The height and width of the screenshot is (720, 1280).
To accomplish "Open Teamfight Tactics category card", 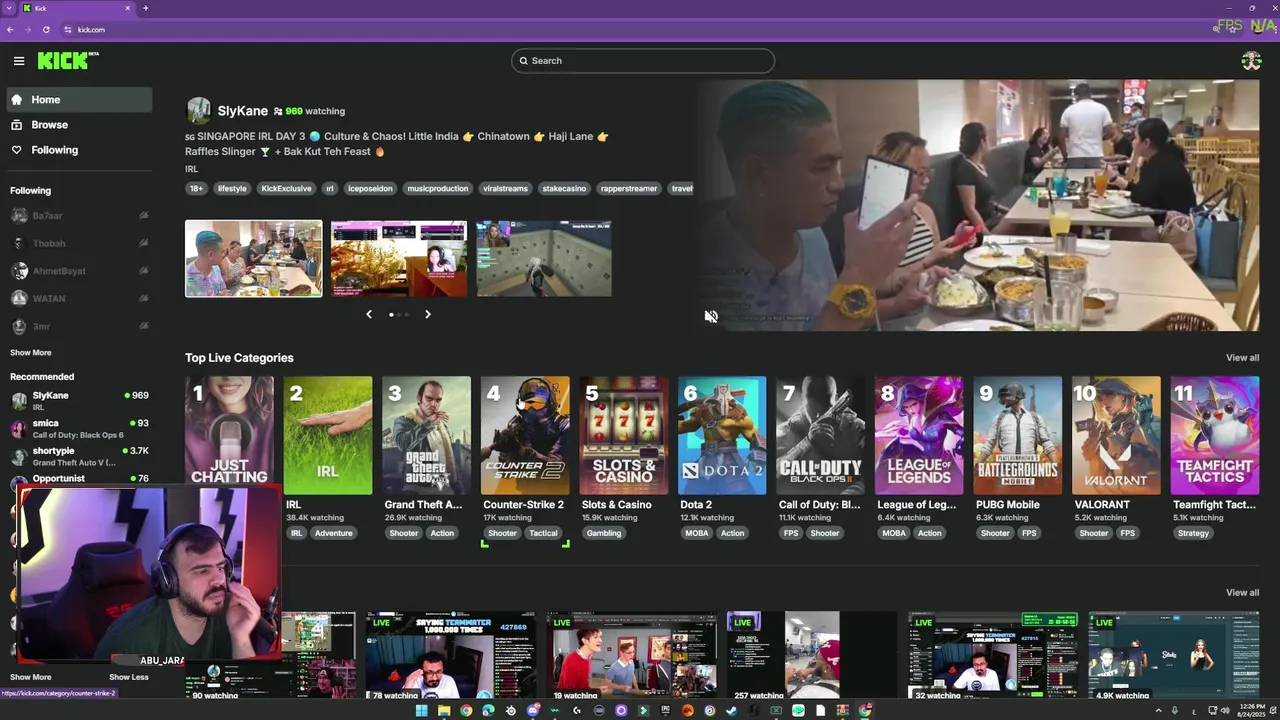I will pos(1214,436).
